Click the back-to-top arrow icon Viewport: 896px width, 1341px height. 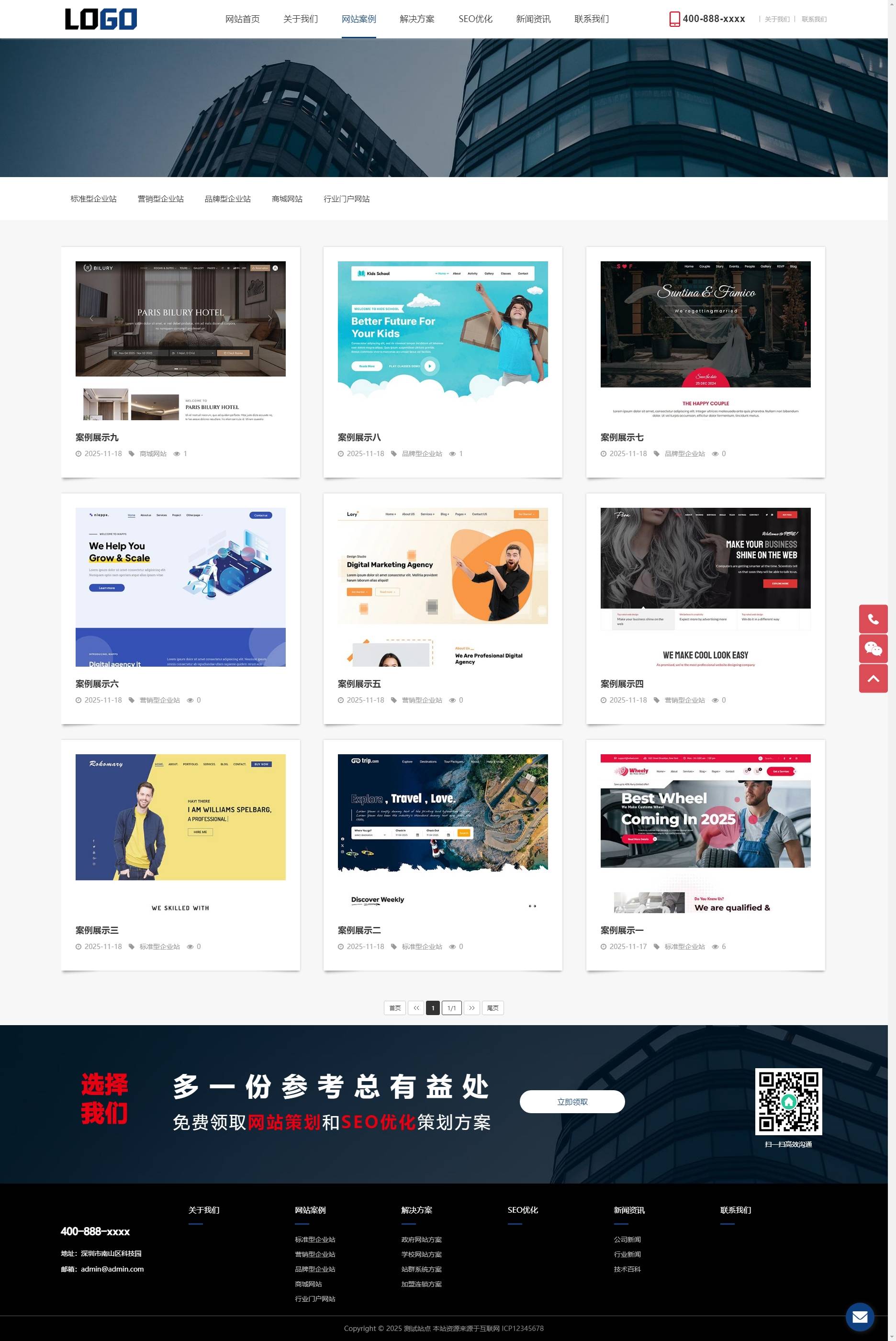click(x=873, y=678)
